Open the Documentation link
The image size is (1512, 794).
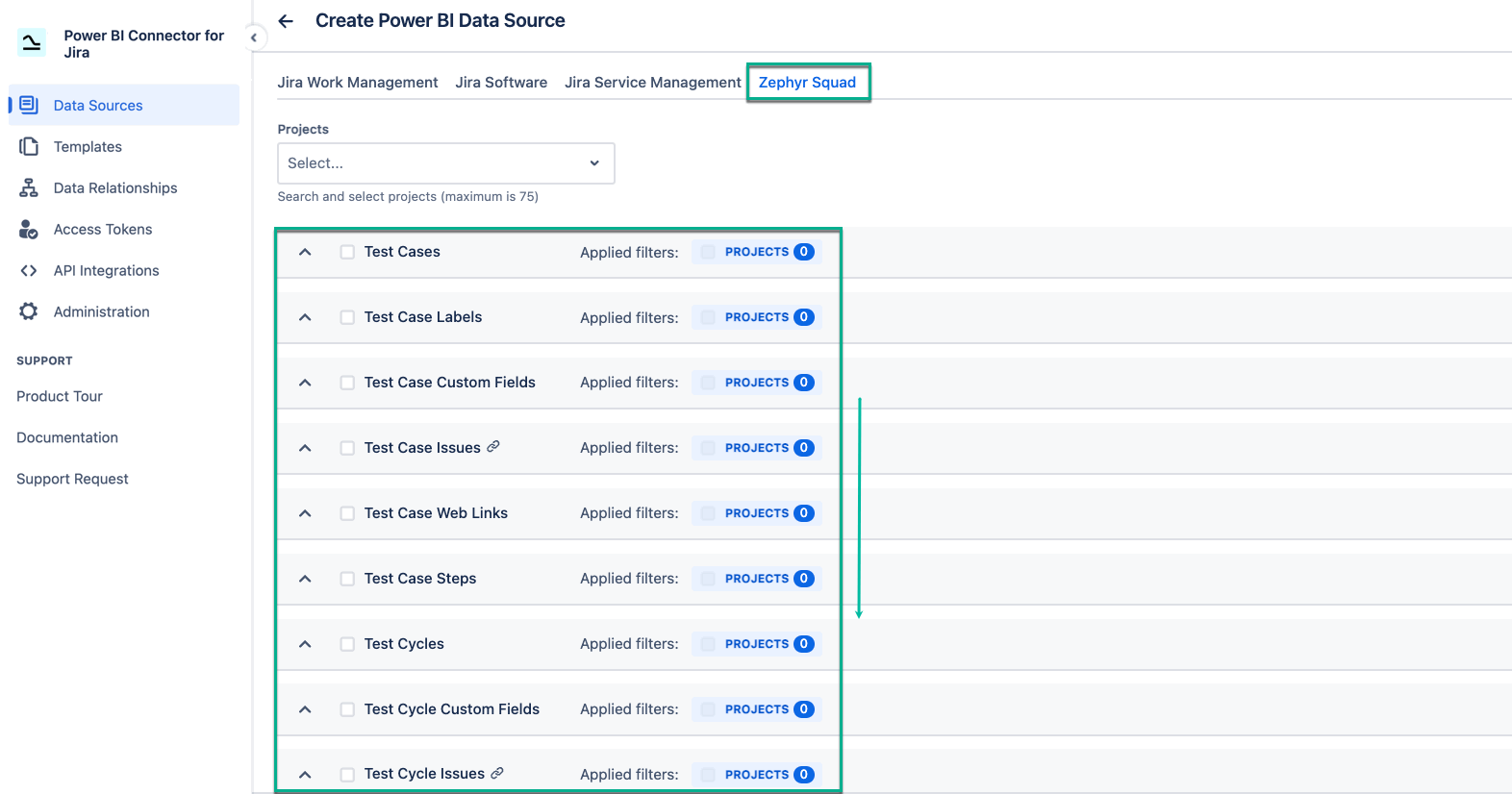67,437
